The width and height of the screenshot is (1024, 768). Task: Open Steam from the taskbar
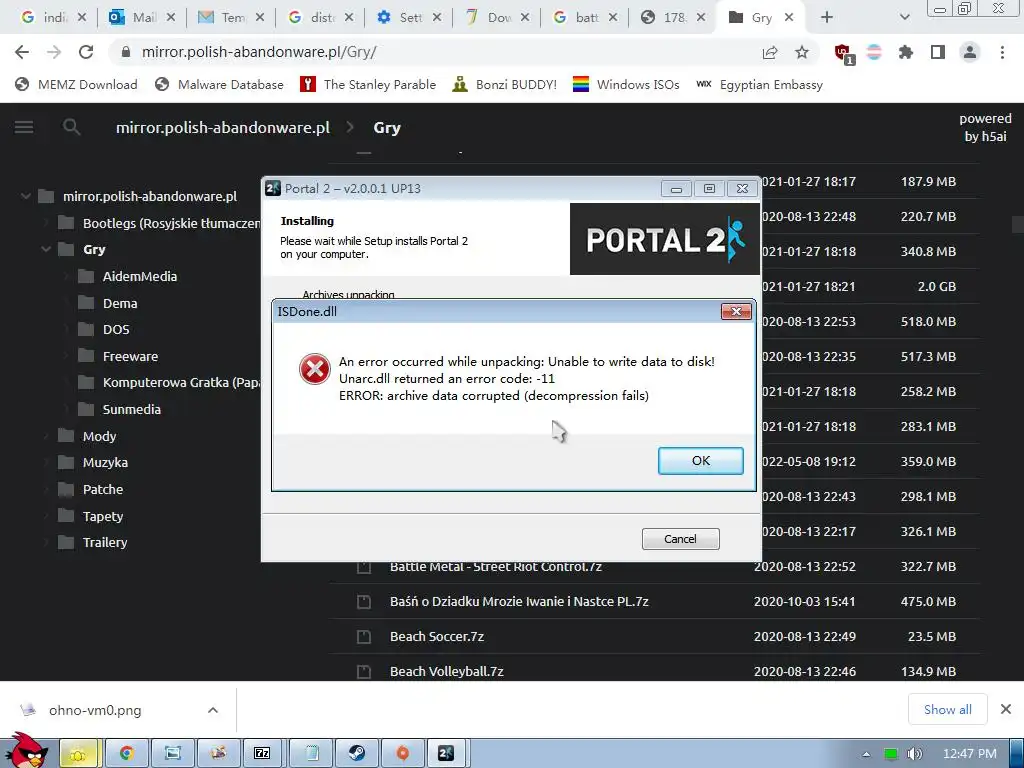tap(356, 754)
